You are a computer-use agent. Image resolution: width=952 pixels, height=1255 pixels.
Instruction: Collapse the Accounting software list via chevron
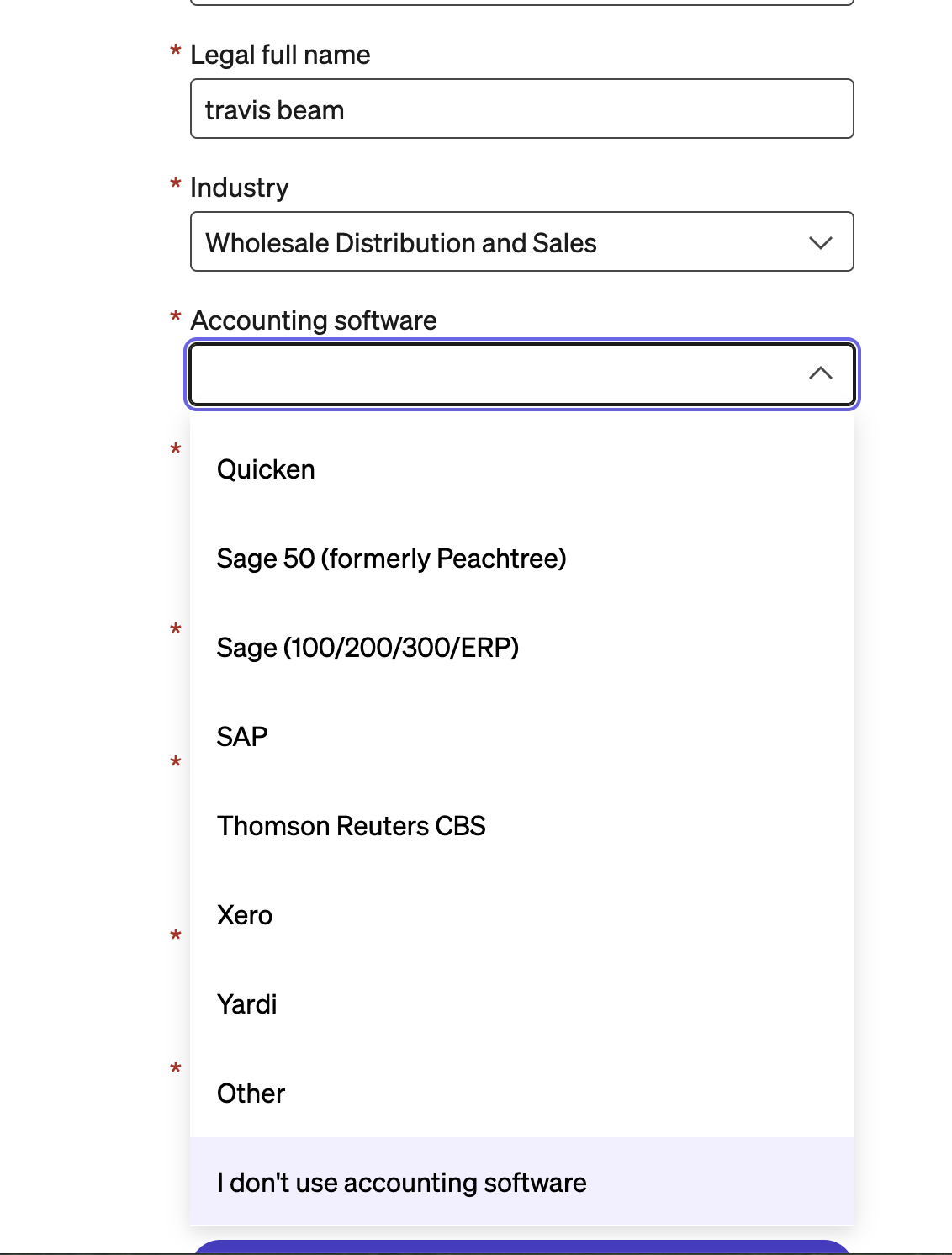click(820, 373)
